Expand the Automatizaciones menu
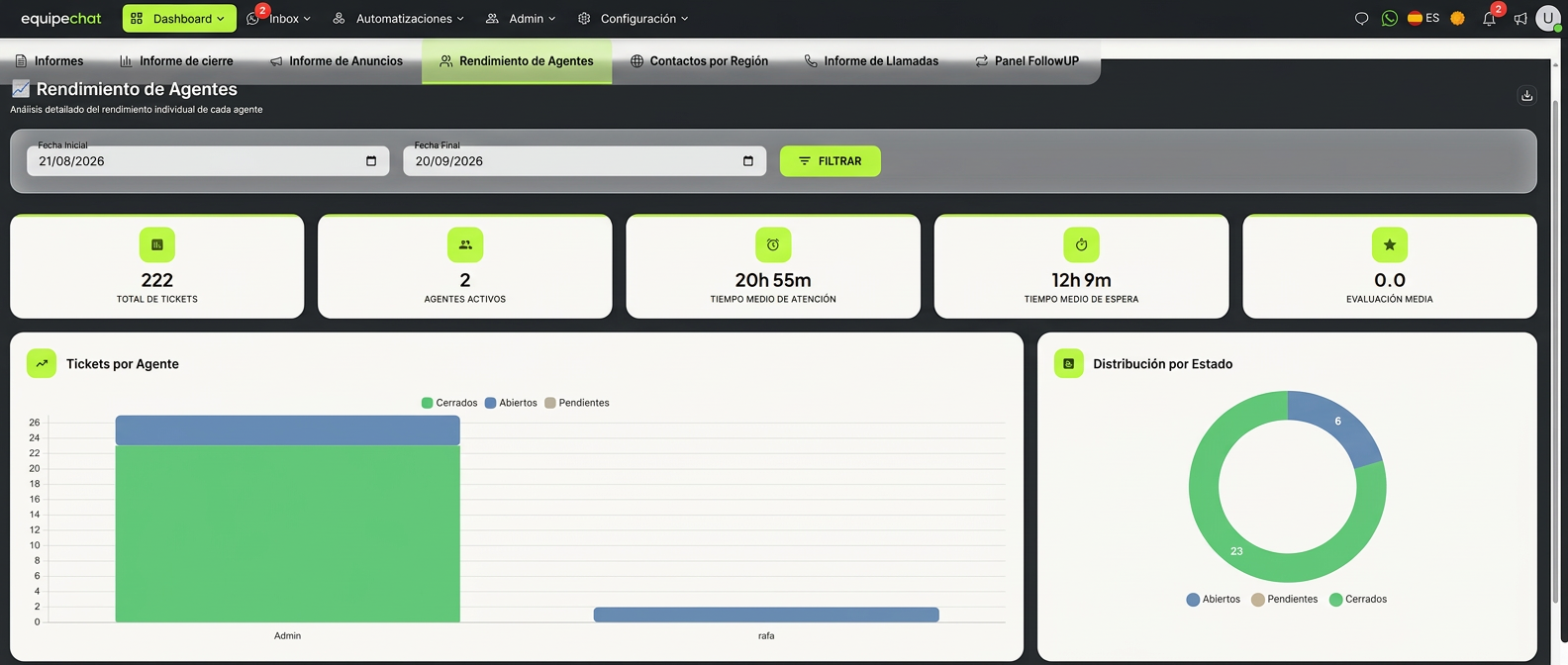 (x=399, y=19)
